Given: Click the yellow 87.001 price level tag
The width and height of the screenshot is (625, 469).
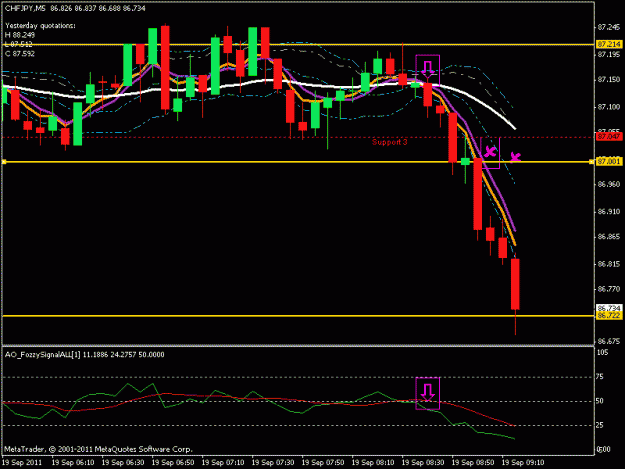Looking at the screenshot, I should click(x=609, y=161).
